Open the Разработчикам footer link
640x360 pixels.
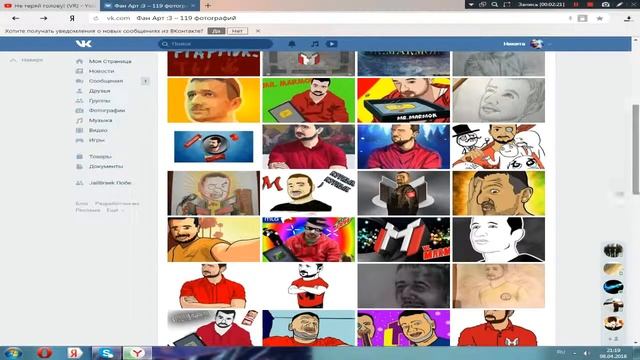117,203
